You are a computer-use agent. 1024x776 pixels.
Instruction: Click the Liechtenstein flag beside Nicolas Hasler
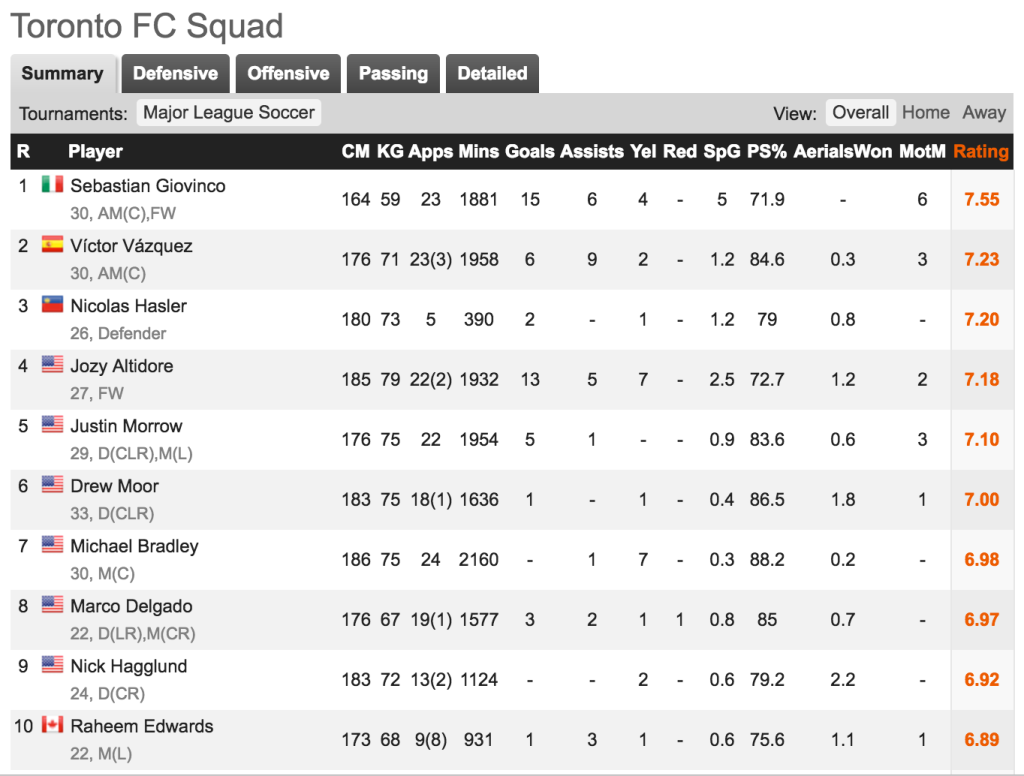pyautogui.click(x=52, y=305)
